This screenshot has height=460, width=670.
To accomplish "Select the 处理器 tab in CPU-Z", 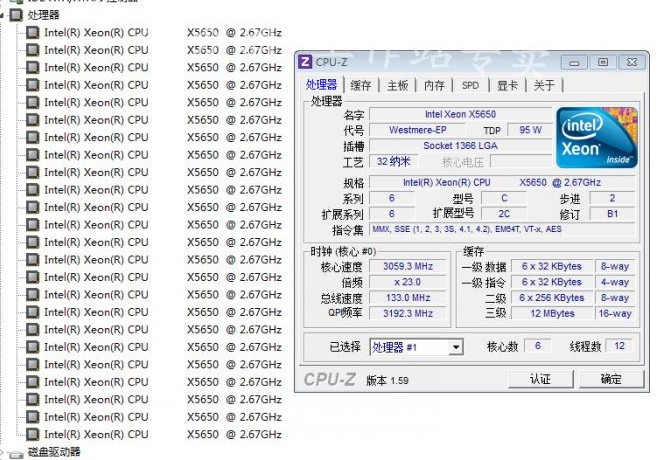I will [x=321, y=85].
